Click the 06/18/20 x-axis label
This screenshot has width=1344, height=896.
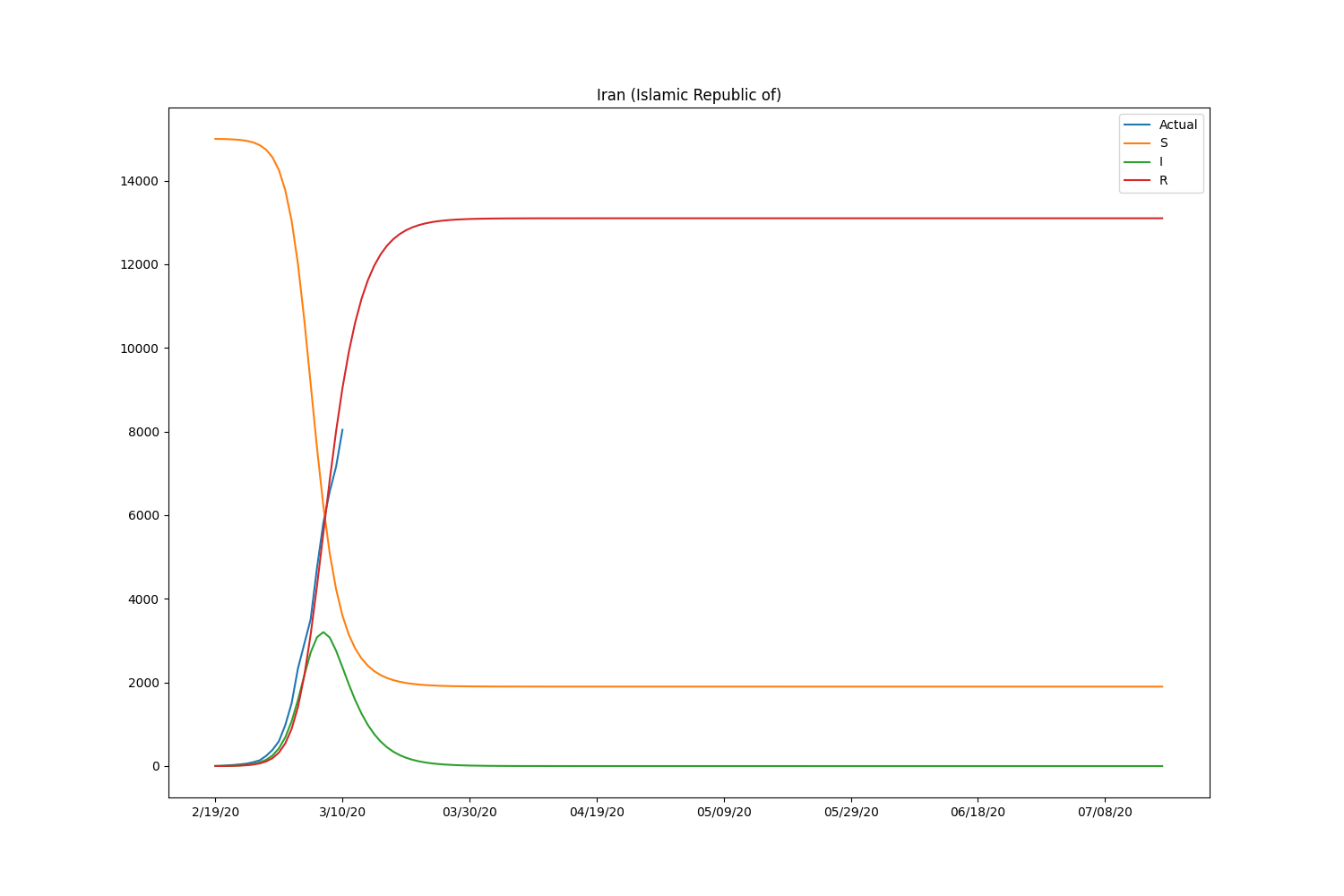point(978,812)
